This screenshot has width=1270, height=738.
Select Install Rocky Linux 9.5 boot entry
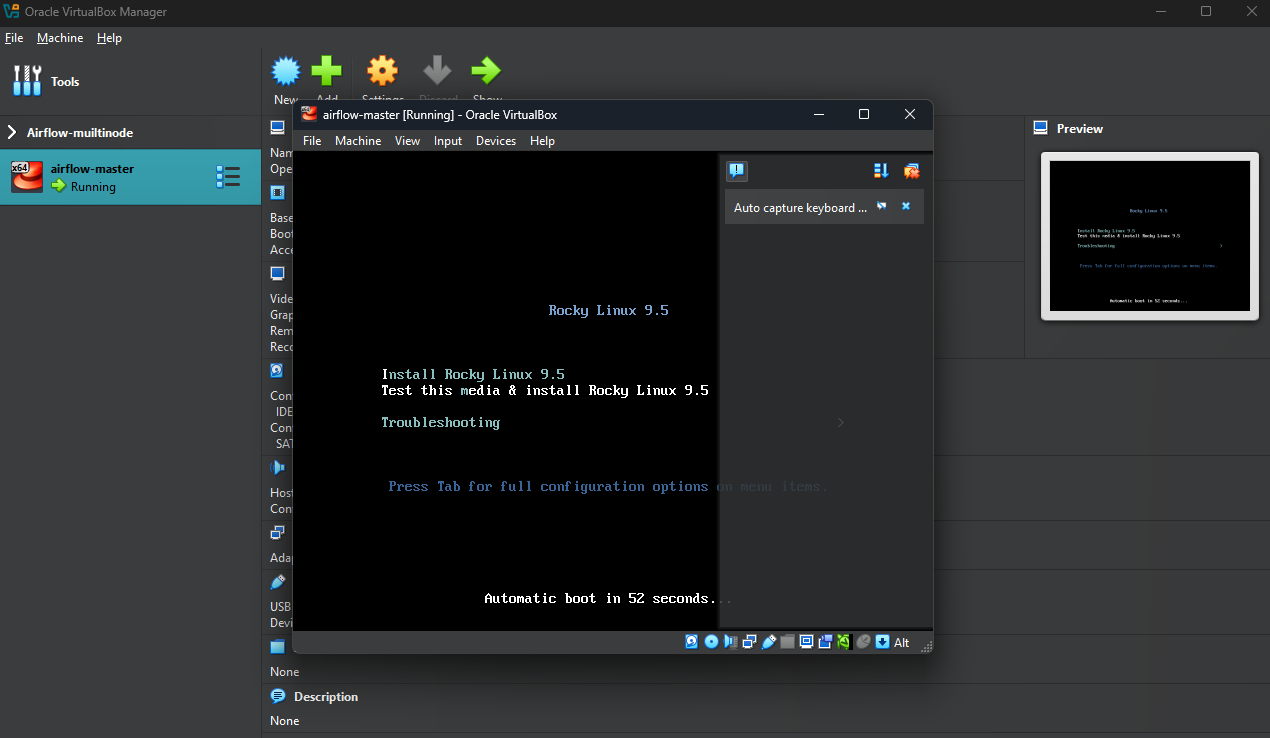pos(473,374)
